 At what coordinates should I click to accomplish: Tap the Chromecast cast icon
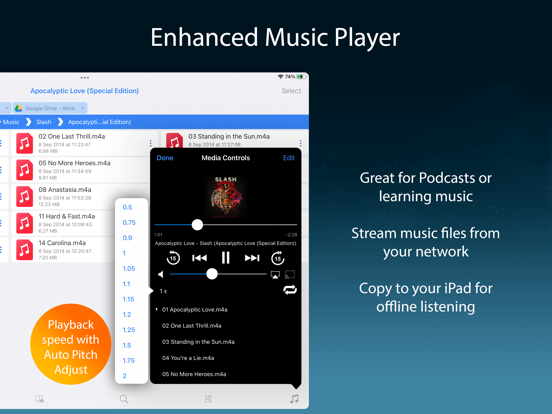point(289,275)
